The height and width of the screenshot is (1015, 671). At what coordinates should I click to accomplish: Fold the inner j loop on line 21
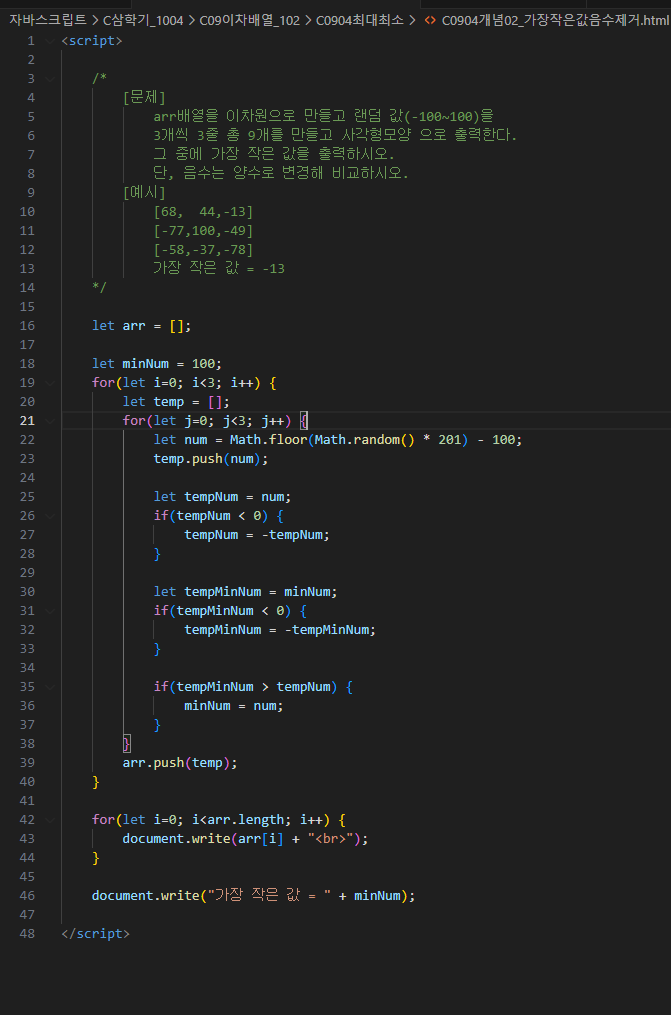pos(50,421)
